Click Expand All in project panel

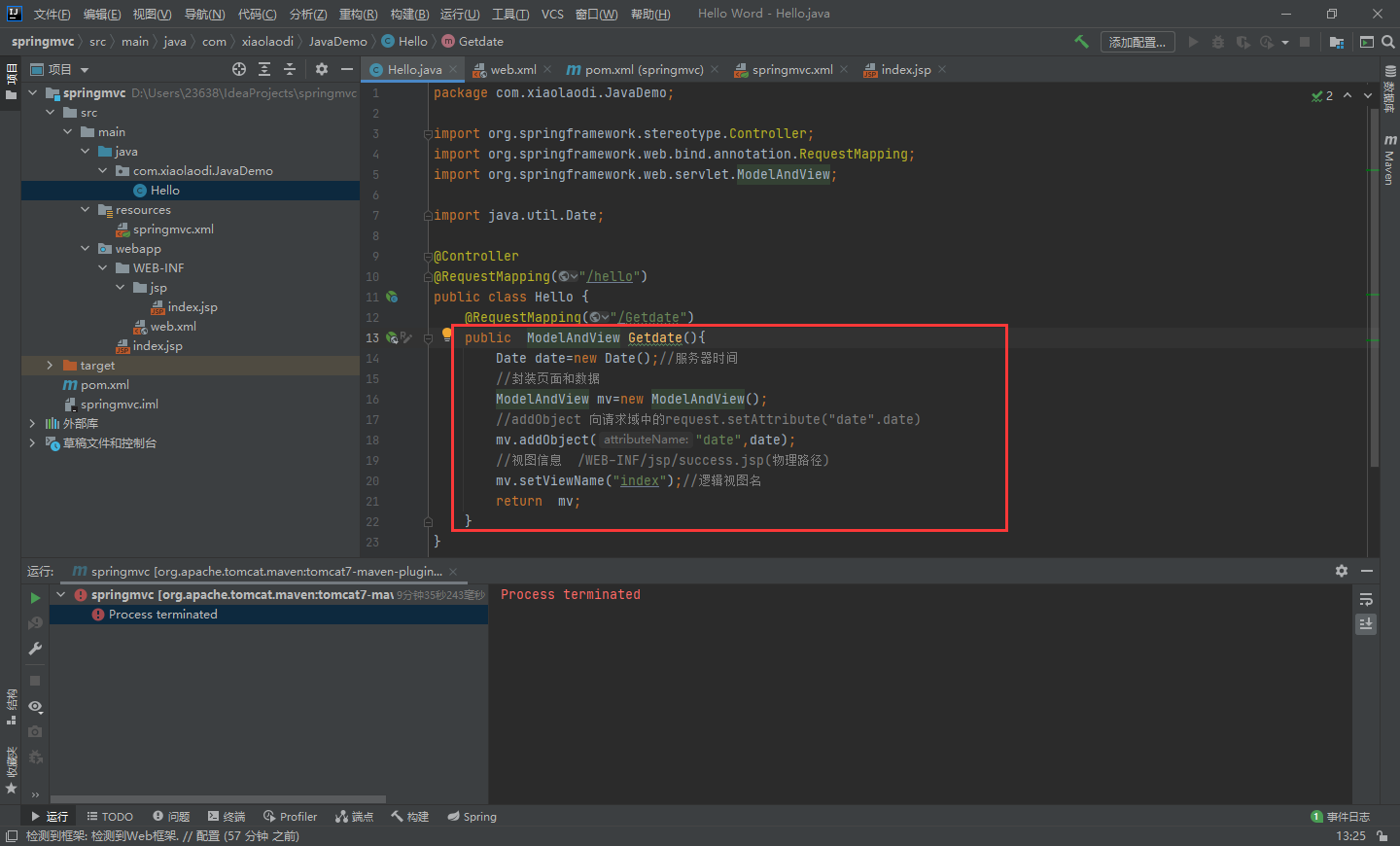pos(264,69)
